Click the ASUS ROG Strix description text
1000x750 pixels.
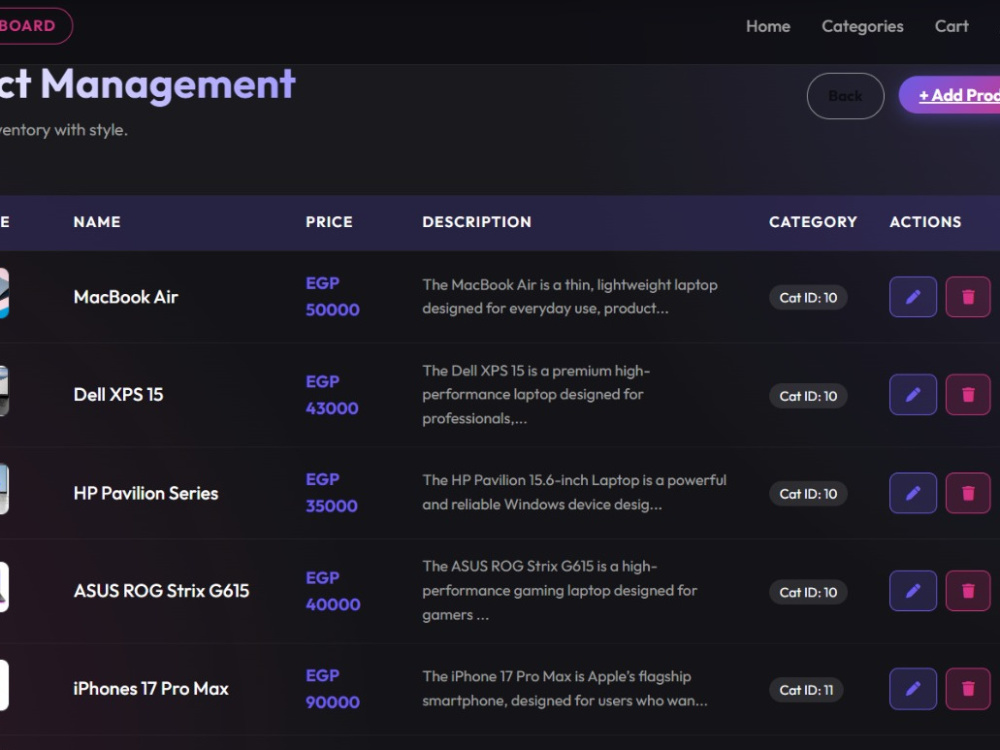(559, 591)
